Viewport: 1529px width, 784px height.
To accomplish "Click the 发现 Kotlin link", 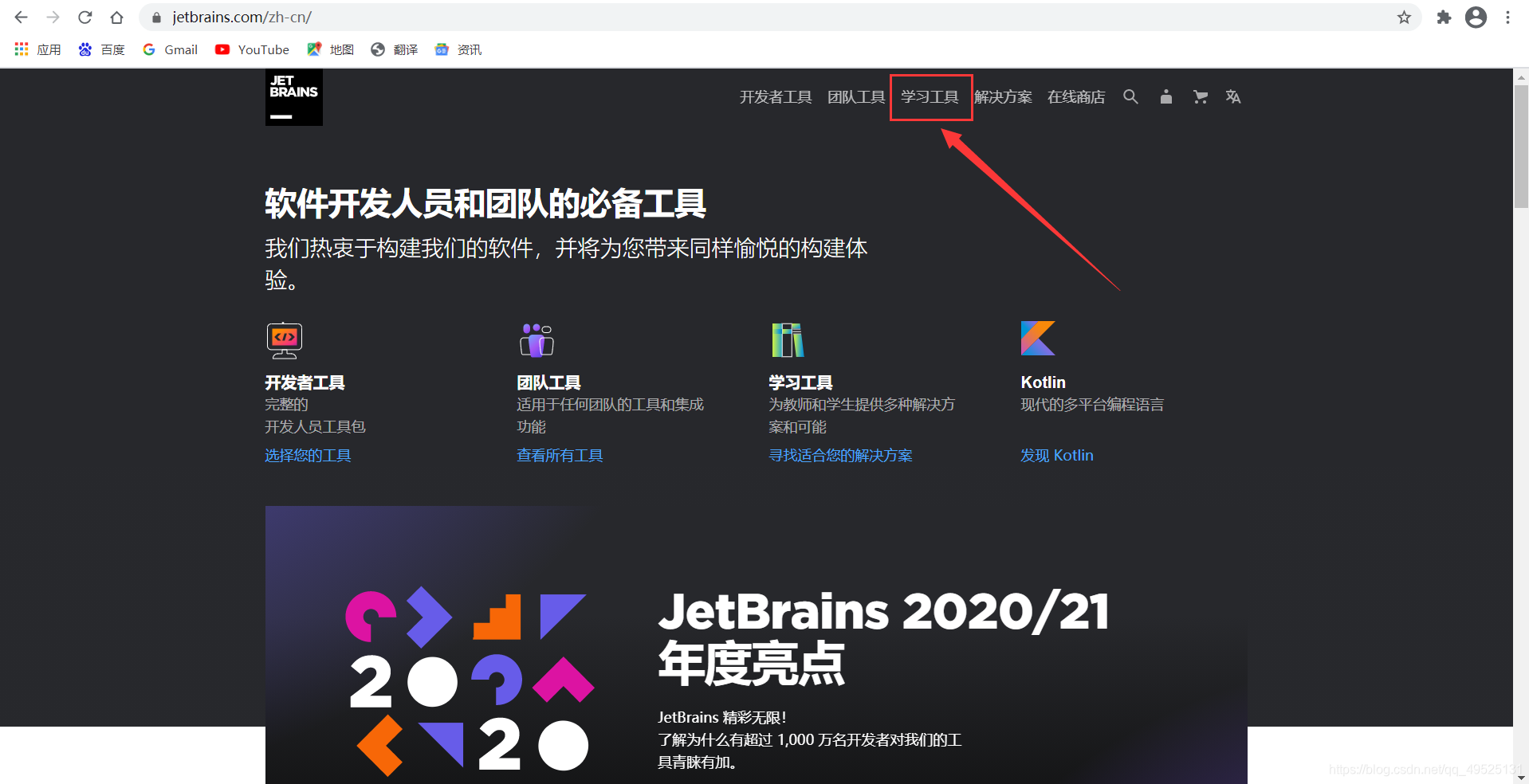I will (1056, 454).
